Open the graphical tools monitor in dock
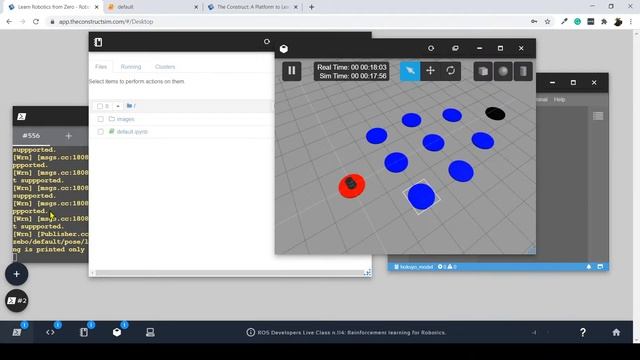Screen dimensions: 640x360 coord(150,332)
